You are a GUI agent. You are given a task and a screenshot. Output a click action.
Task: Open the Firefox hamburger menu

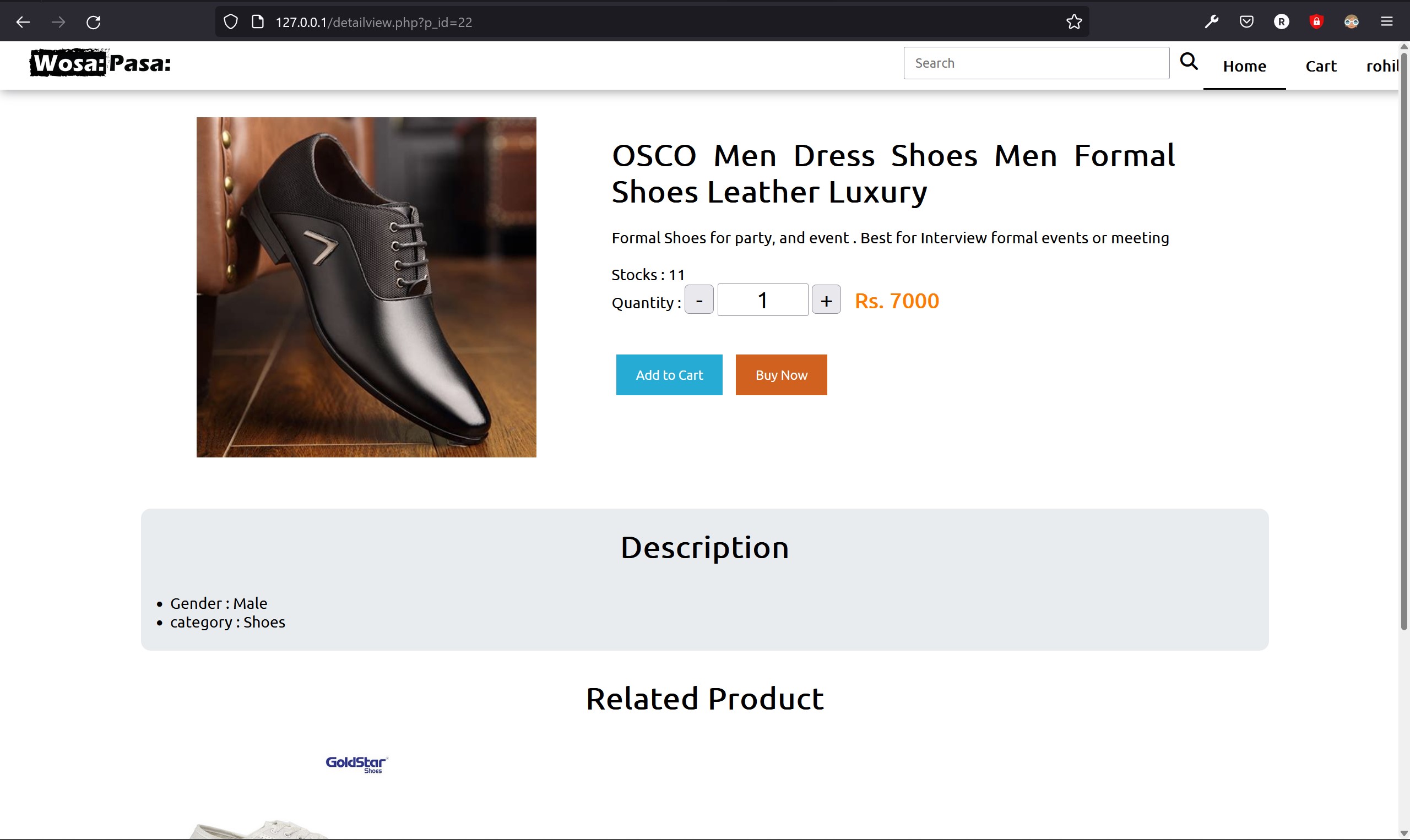point(1386,22)
